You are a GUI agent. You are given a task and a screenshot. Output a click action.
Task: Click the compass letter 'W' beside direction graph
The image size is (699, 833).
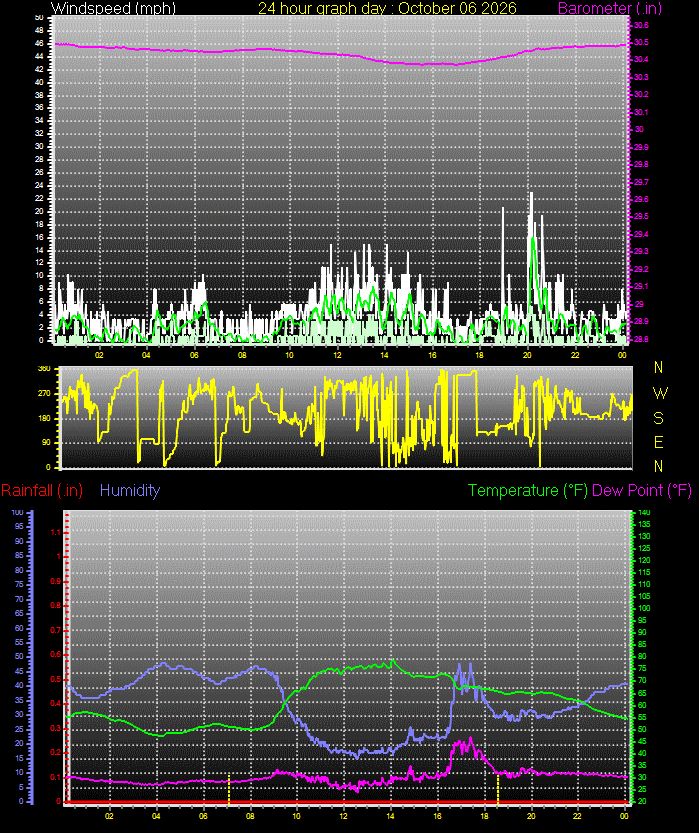660,393
